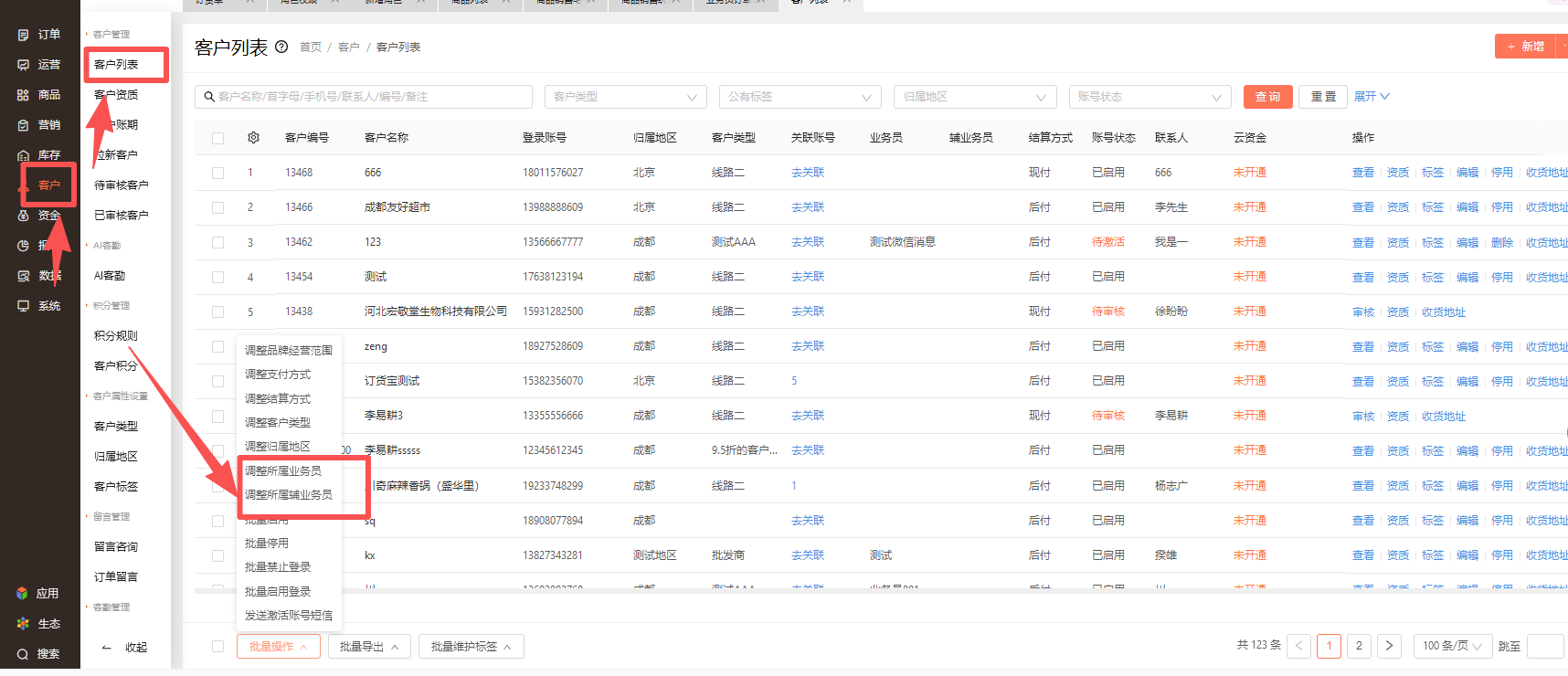The height and width of the screenshot is (676, 1568).
Task: Open the 生态 sidebar icon
Action: pyautogui.click(x=23, y=624)
